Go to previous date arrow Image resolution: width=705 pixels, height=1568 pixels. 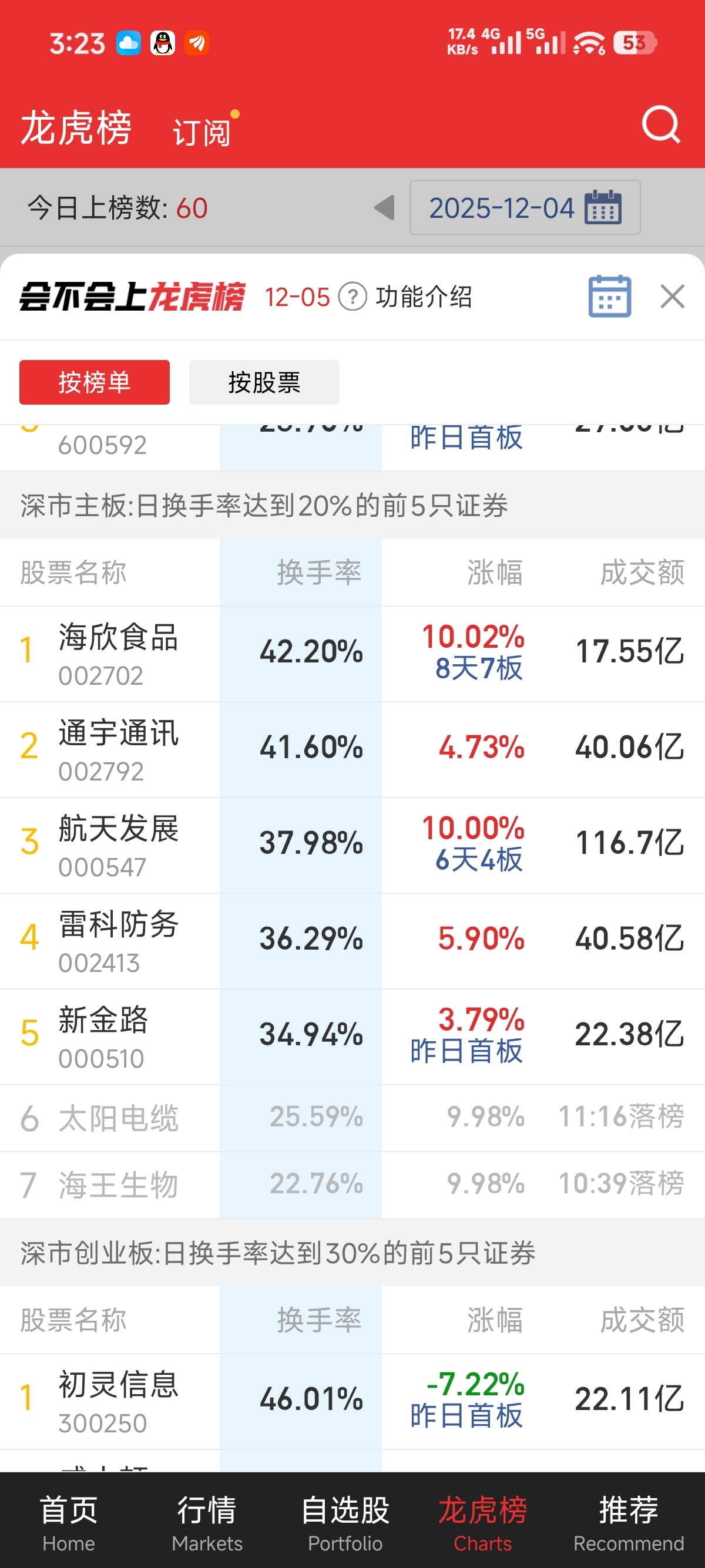coord(384,207)
